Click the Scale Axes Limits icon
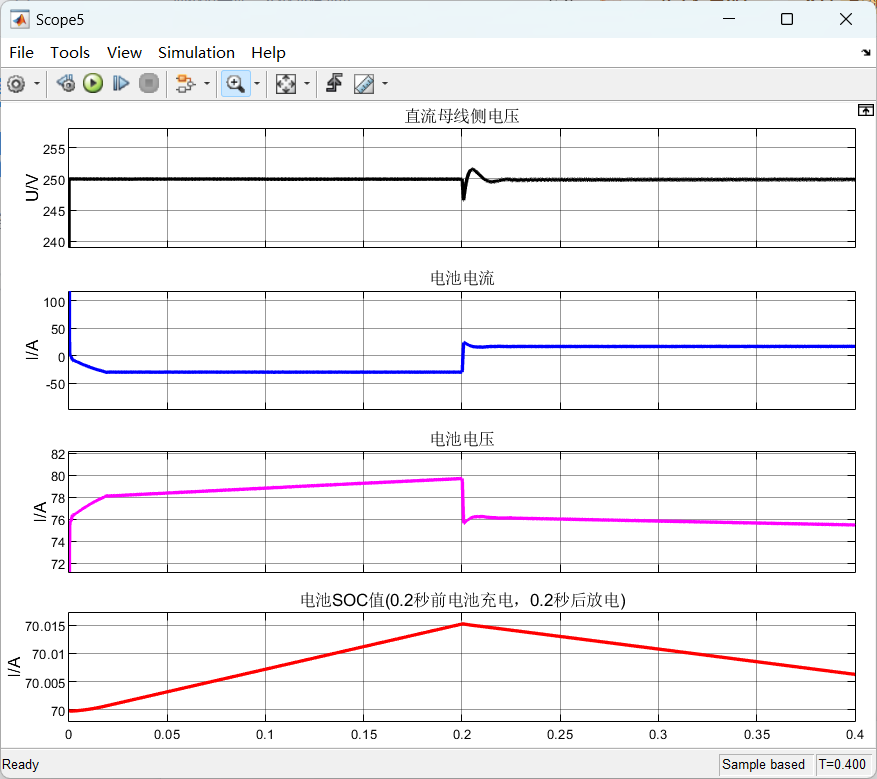This screenshot has height=779, width=877. coord(285,84)
